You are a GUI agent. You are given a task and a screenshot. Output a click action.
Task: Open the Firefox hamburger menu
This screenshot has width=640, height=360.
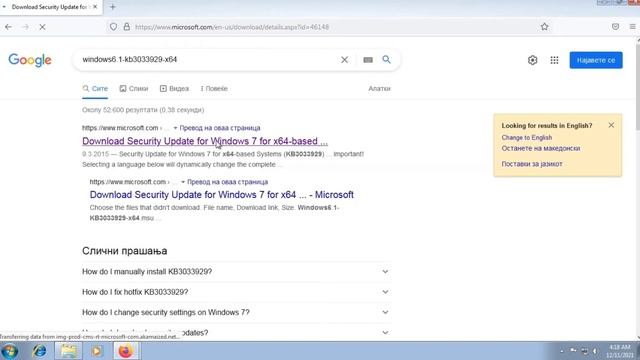tap(632, 27)
